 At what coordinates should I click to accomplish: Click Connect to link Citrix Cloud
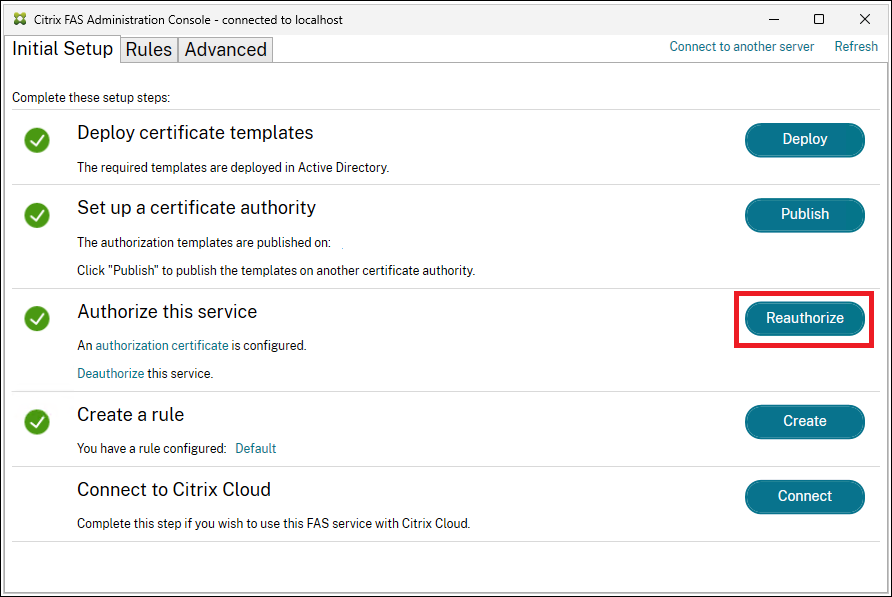tap(804, 496)
